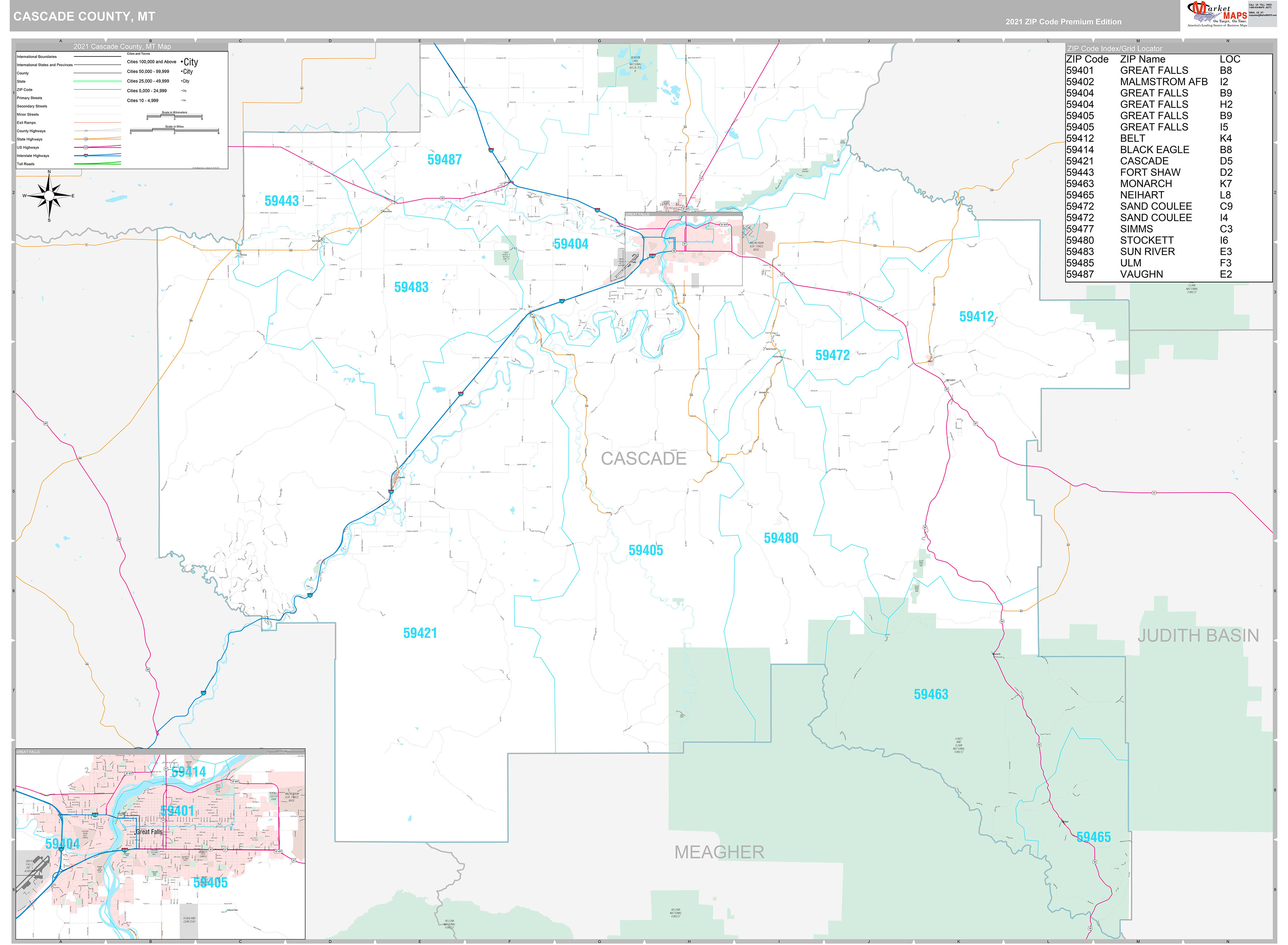Click the green State line sample in legend
The image size is (1288, 945).
tap(97, 82)
